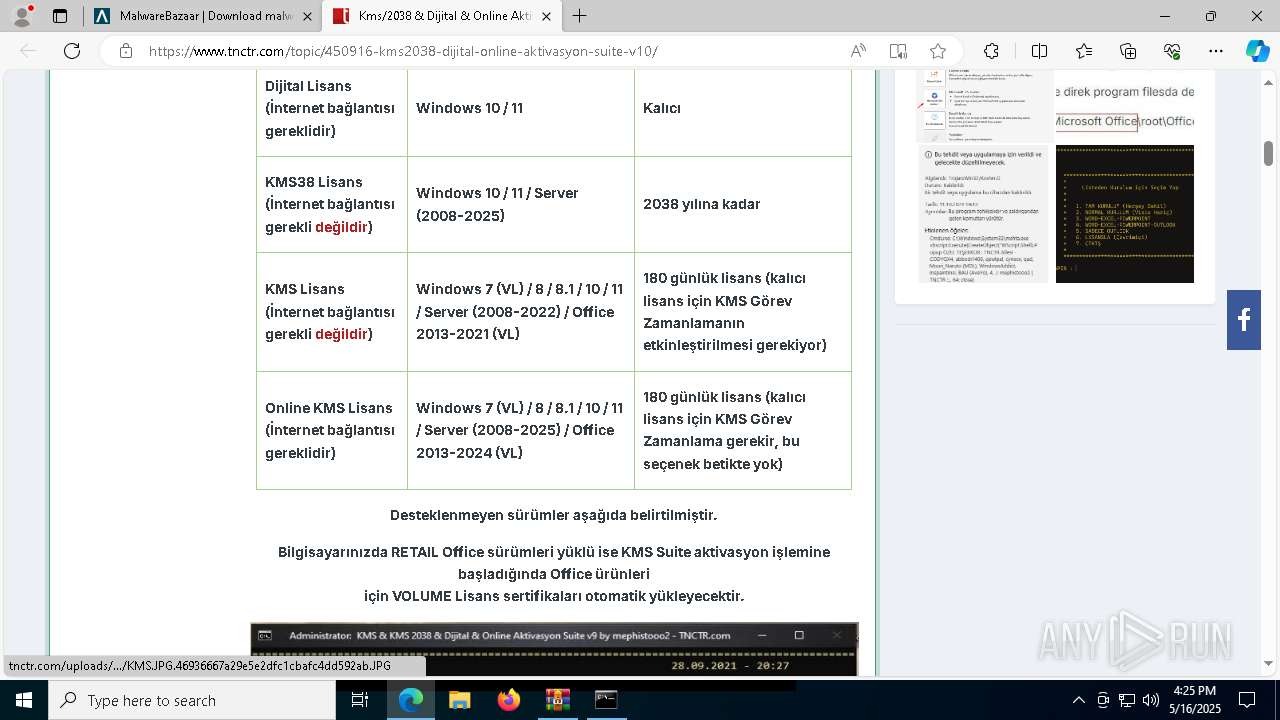Show hidden system tray icons
This screenshot has width=1280, height=720.
coord(1078,700)
